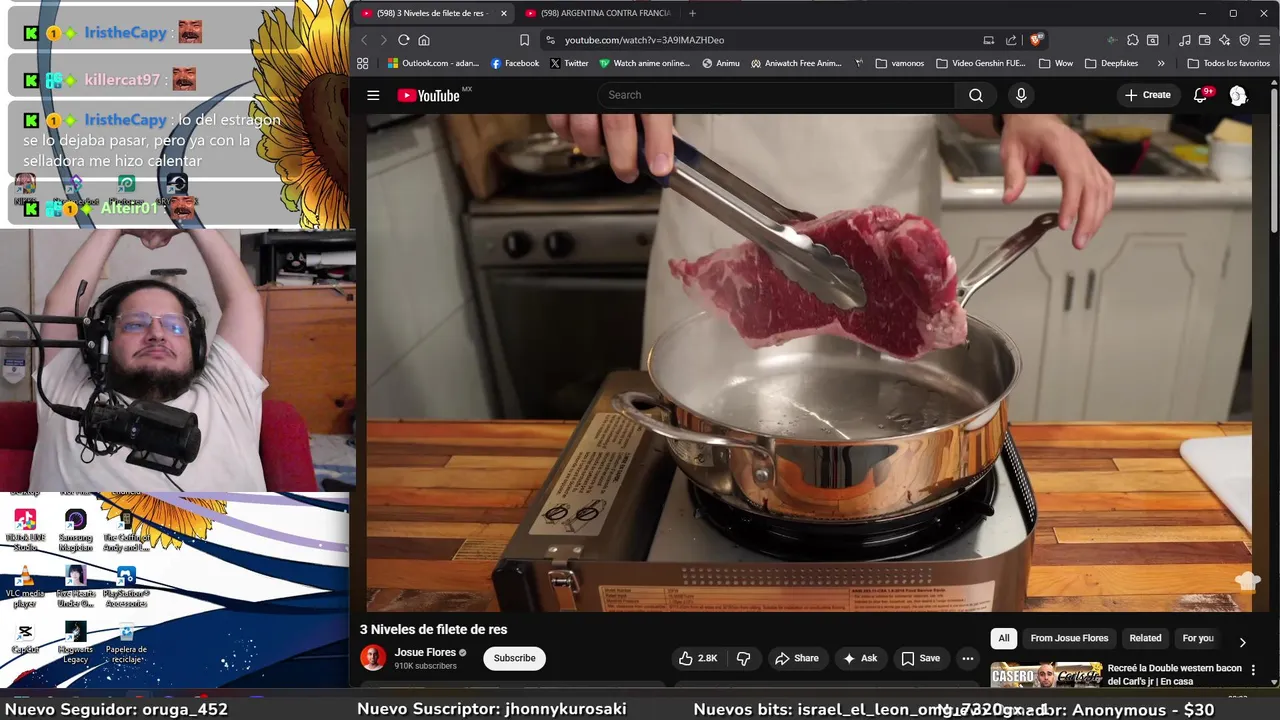
Task: Click the Share button under video
Action: click(797, 658)
